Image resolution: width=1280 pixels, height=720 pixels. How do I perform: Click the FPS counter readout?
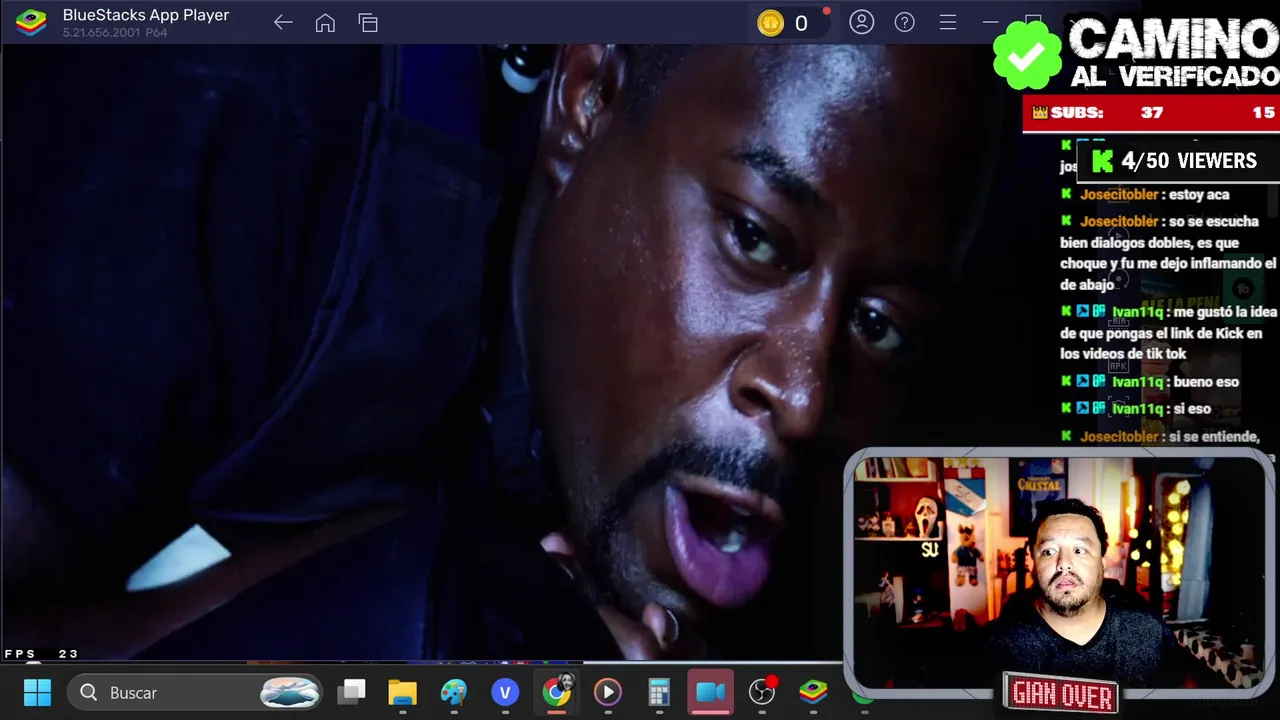pos(41,654)
